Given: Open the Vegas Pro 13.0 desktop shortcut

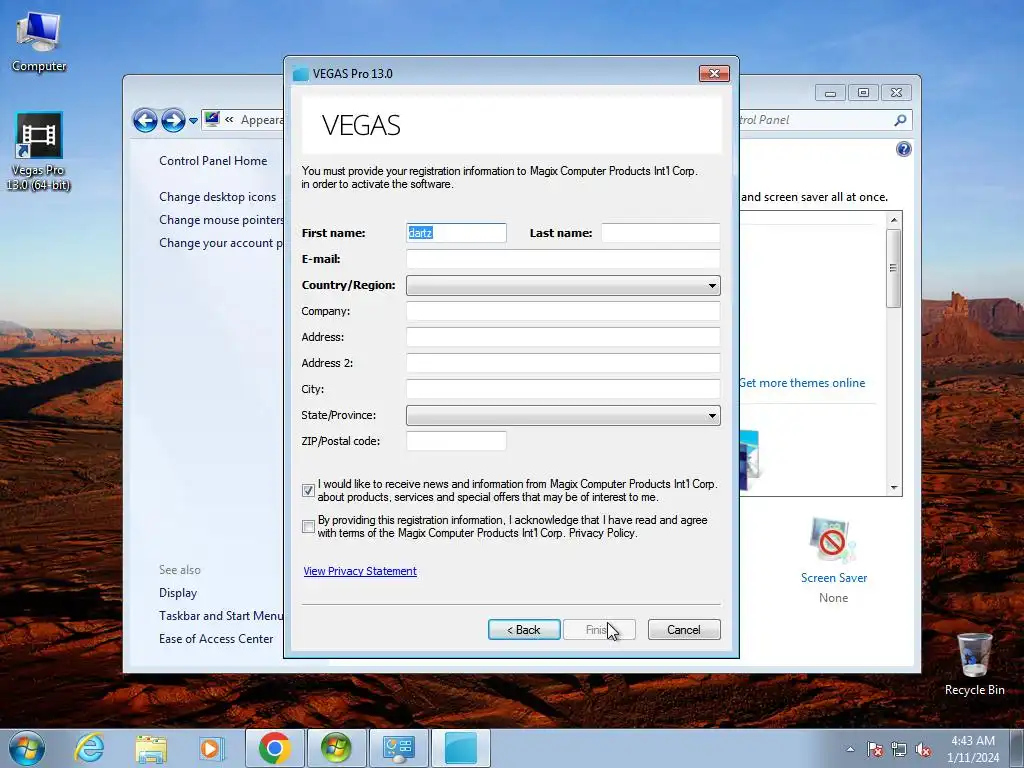Looking at the screenshot, I should (39, 152).
